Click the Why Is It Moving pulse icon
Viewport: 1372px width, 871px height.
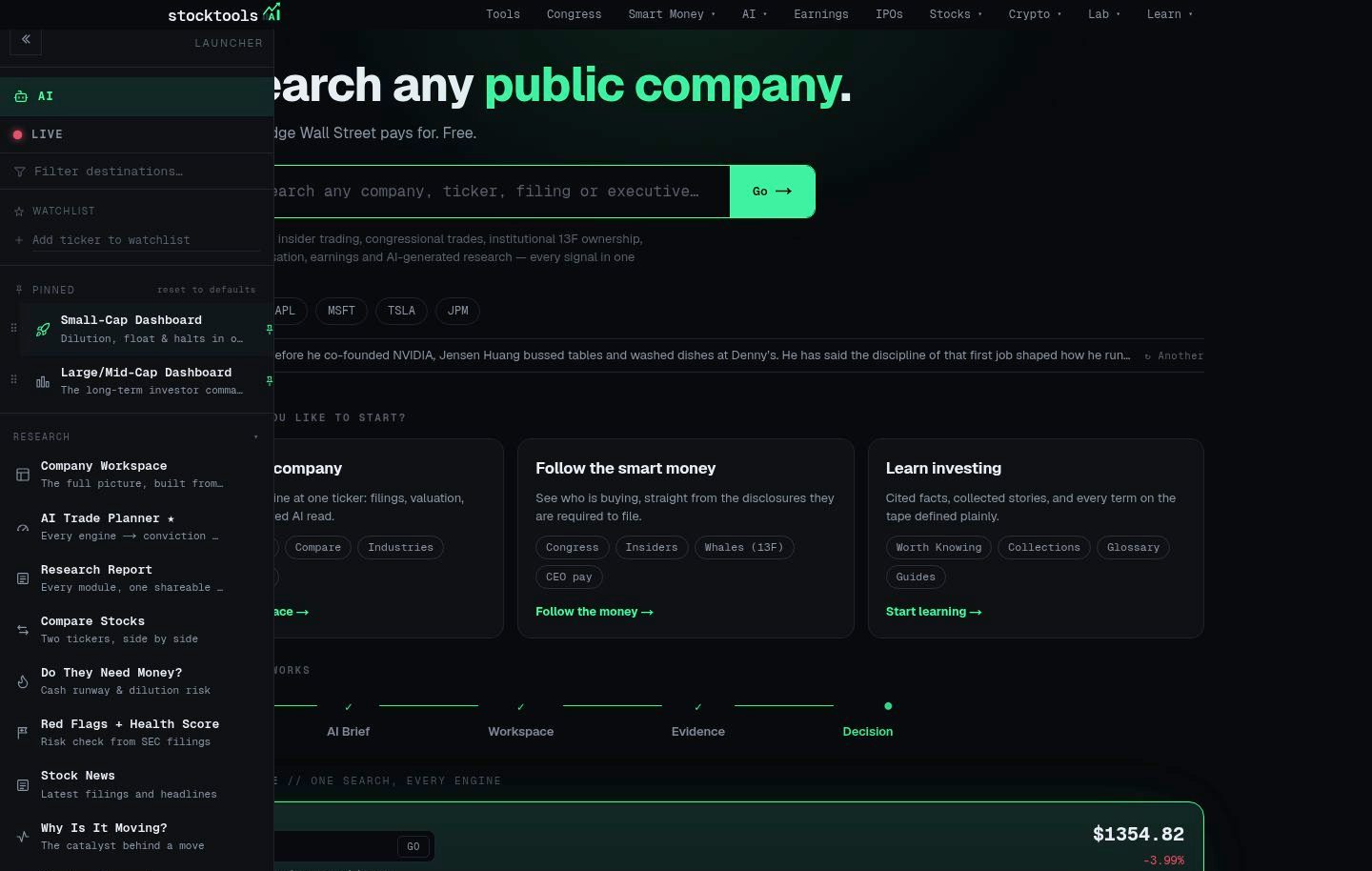tap(23, 837)
